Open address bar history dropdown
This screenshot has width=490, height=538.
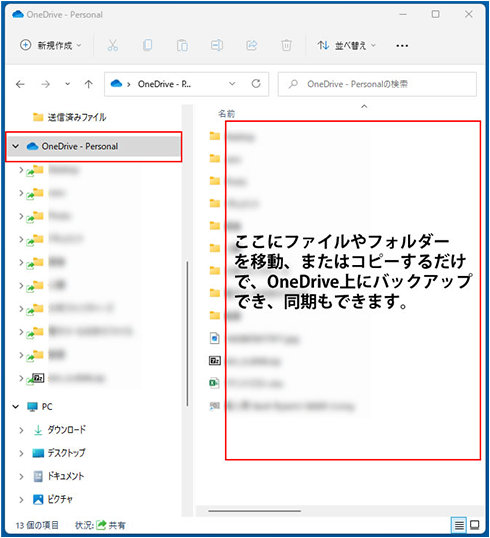[x=232, y=84]
